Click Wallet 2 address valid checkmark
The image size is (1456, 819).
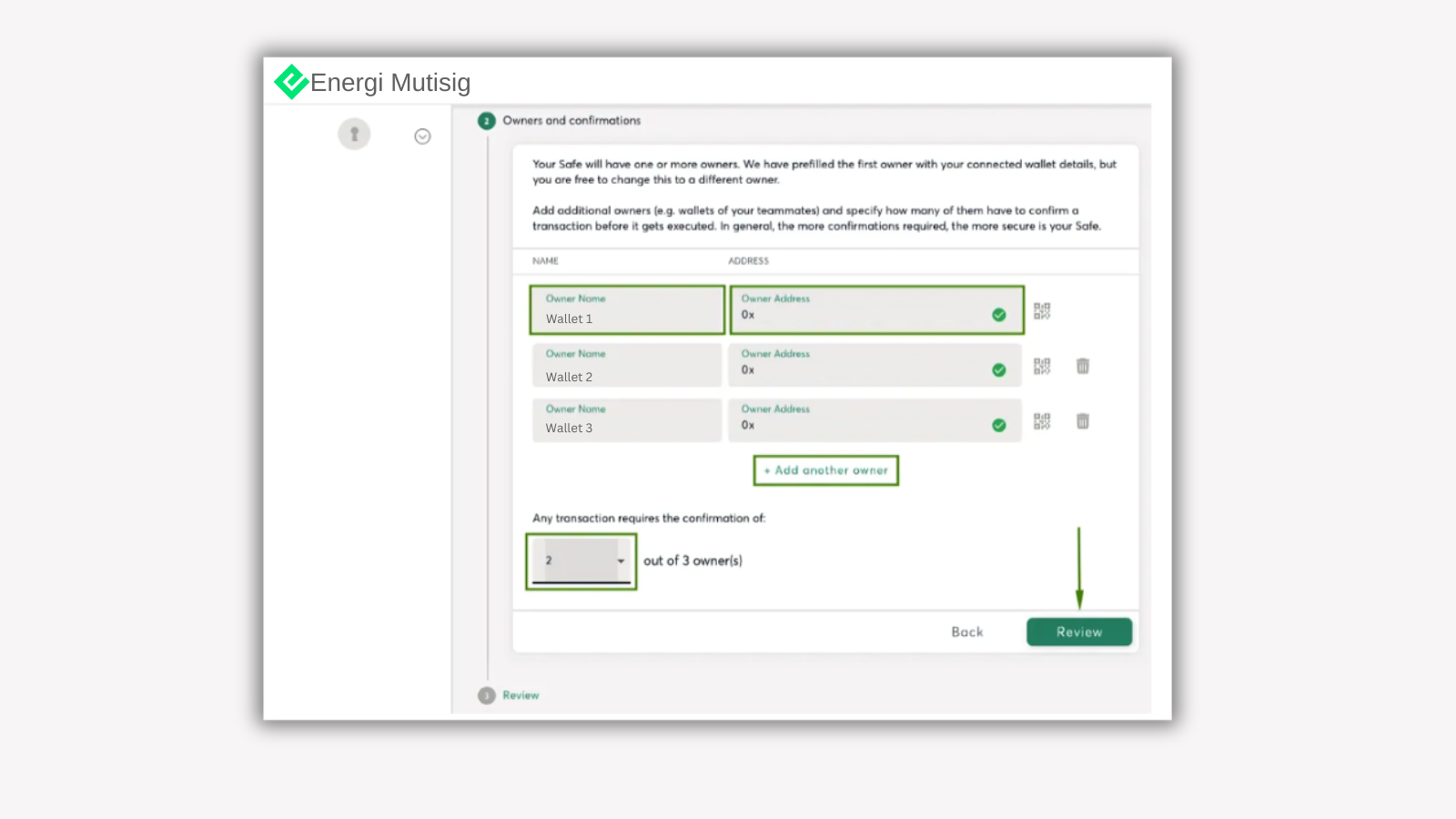coord(999,370)
